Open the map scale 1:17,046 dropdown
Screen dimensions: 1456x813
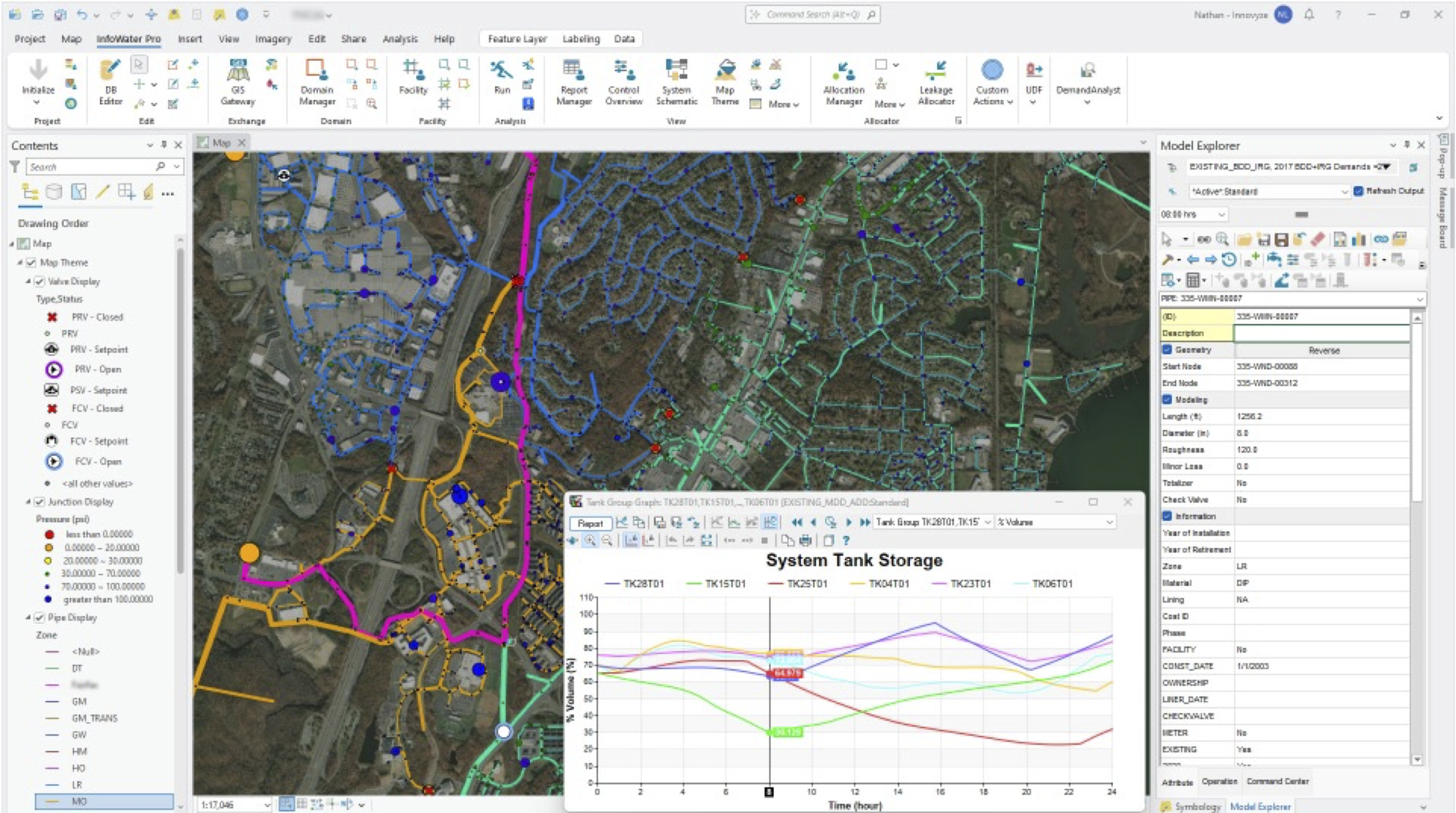[267, 805]
